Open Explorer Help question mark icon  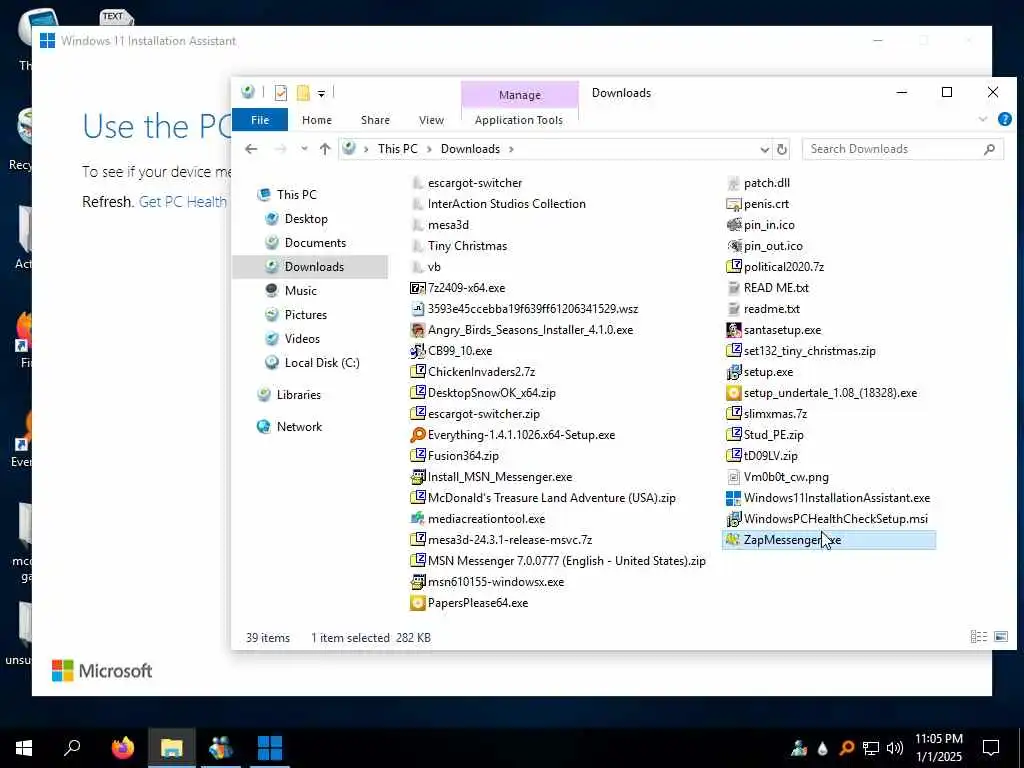(1004, 120)
